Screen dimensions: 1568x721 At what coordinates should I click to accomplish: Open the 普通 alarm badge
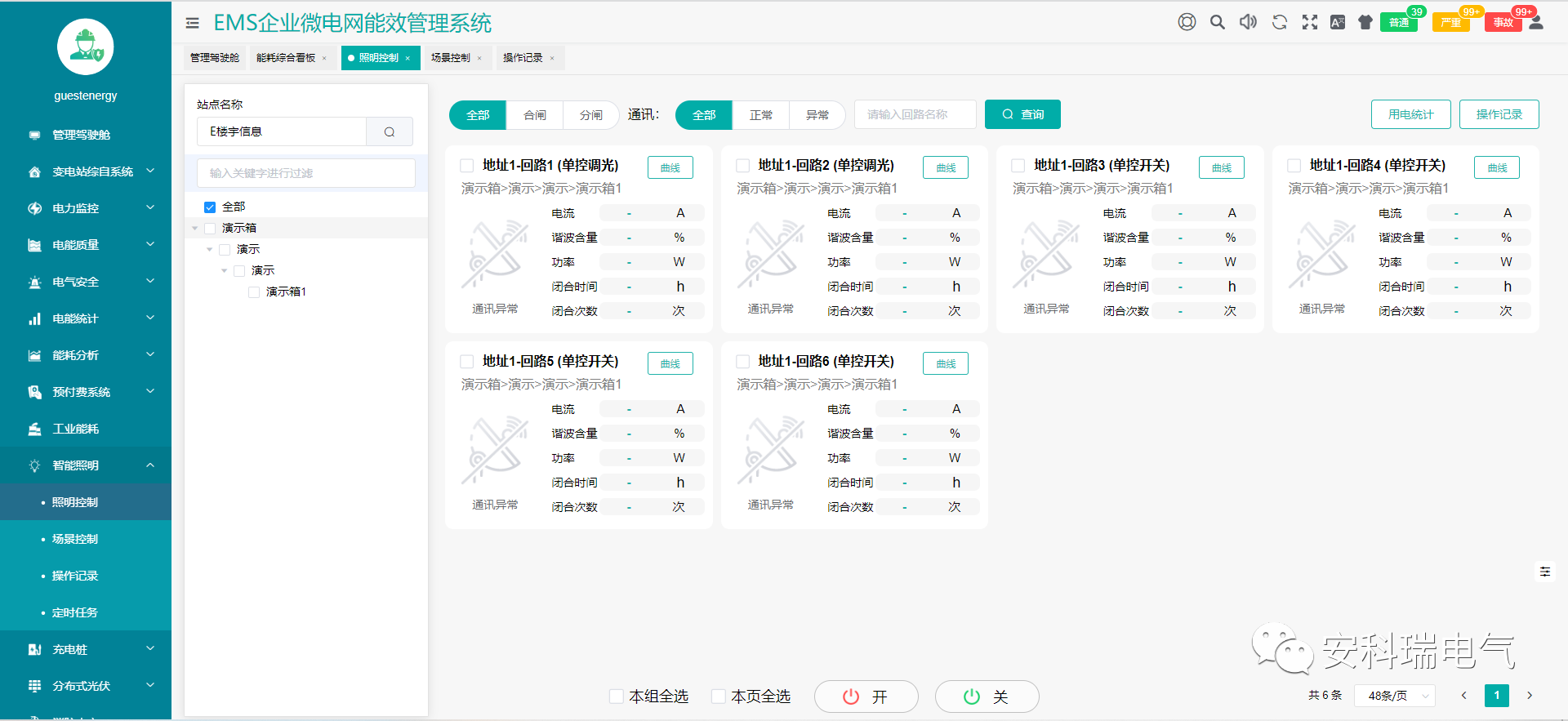click(1399, 22)
